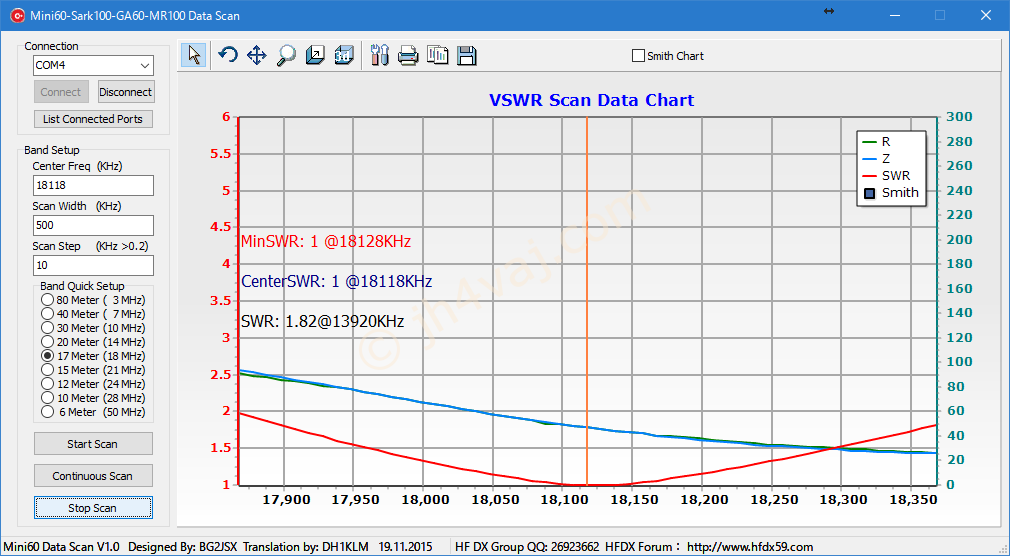Click the green R legend entry

877,142
